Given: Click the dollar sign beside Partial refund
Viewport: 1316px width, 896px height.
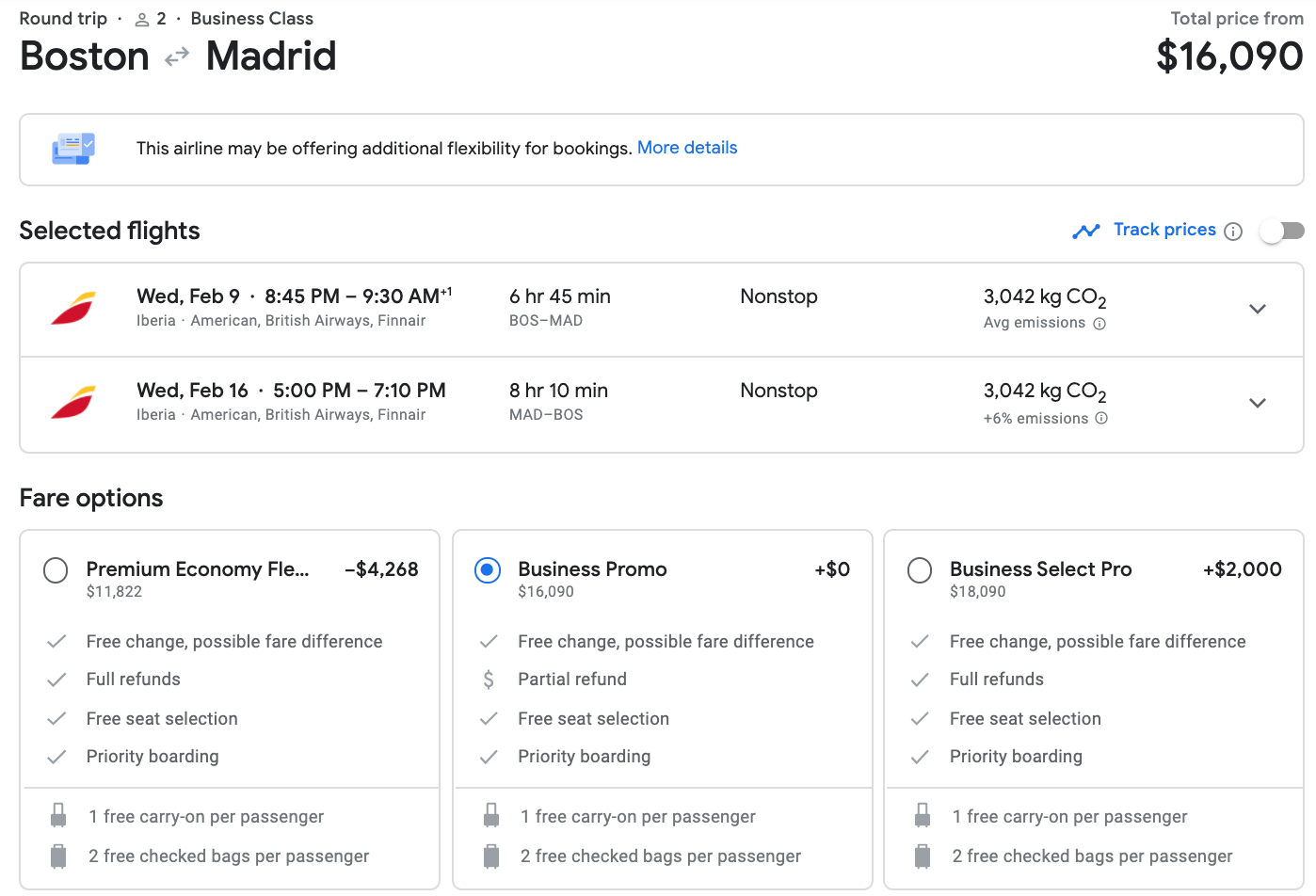Looking at the screenshot, I should [x=489, y=679].
